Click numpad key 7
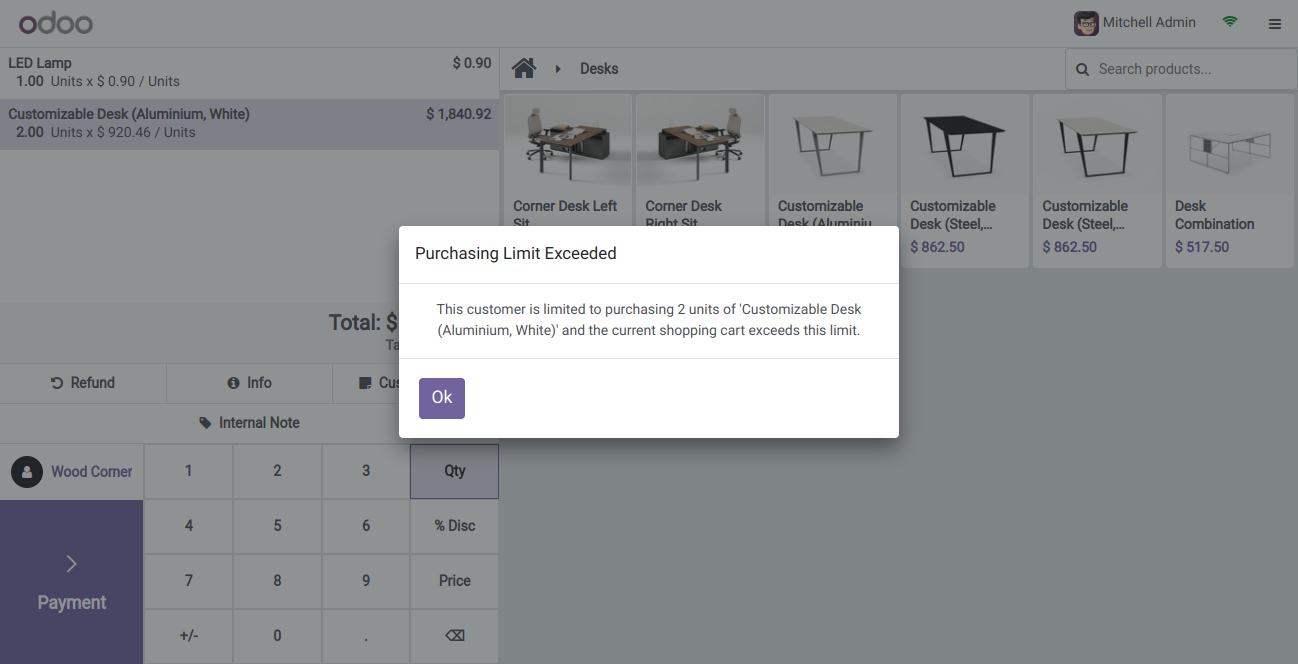This screenshot has height=664, width=1298. pos(188,581)
